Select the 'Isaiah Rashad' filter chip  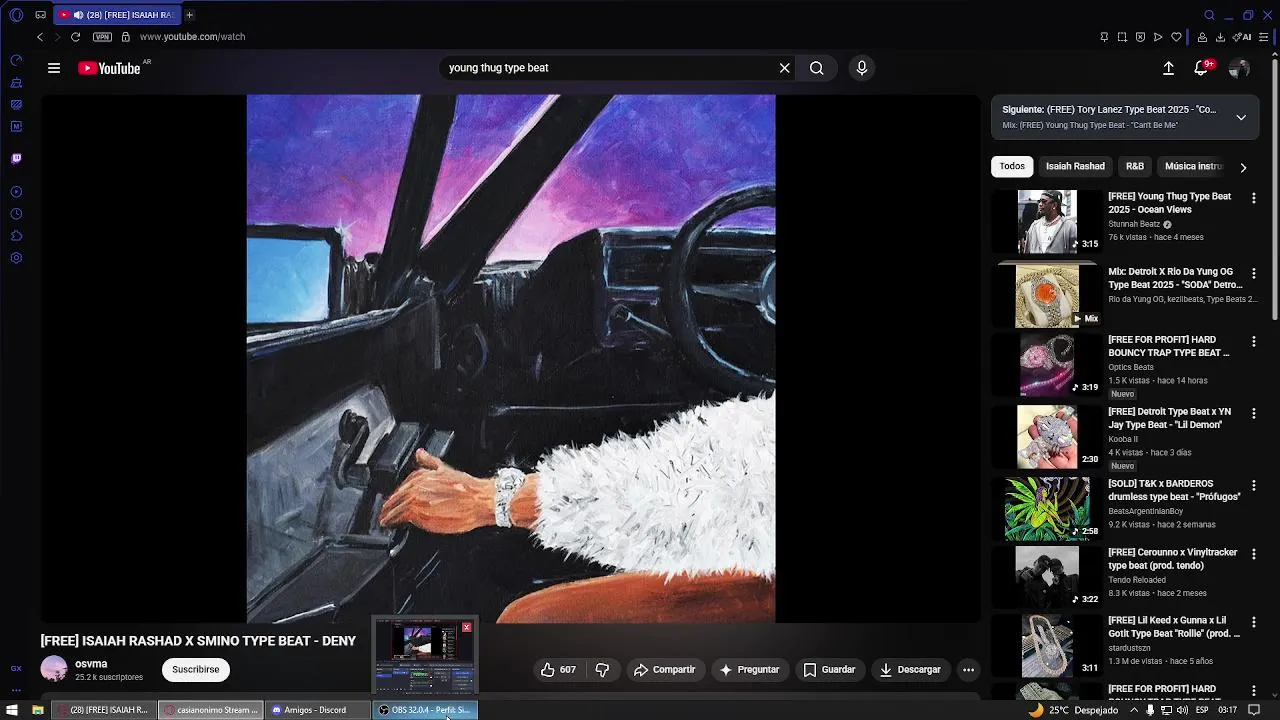tap(1075, 166)
